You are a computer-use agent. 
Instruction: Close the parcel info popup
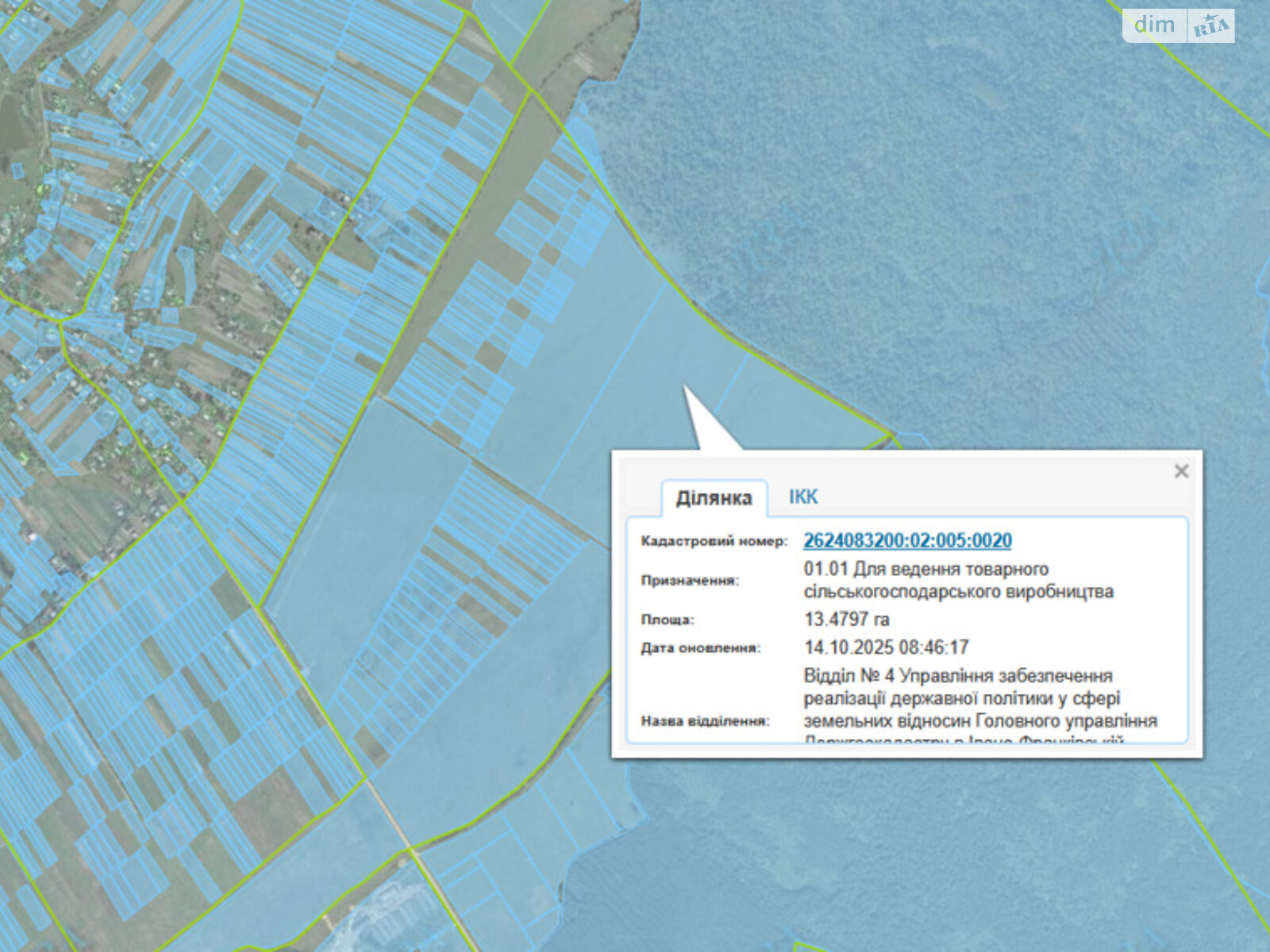(1180, 471)
